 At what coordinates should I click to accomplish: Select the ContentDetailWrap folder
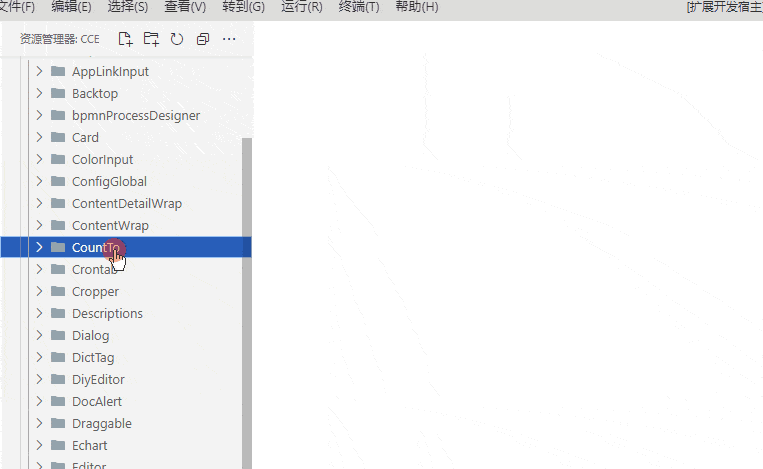tap(126, 203)
